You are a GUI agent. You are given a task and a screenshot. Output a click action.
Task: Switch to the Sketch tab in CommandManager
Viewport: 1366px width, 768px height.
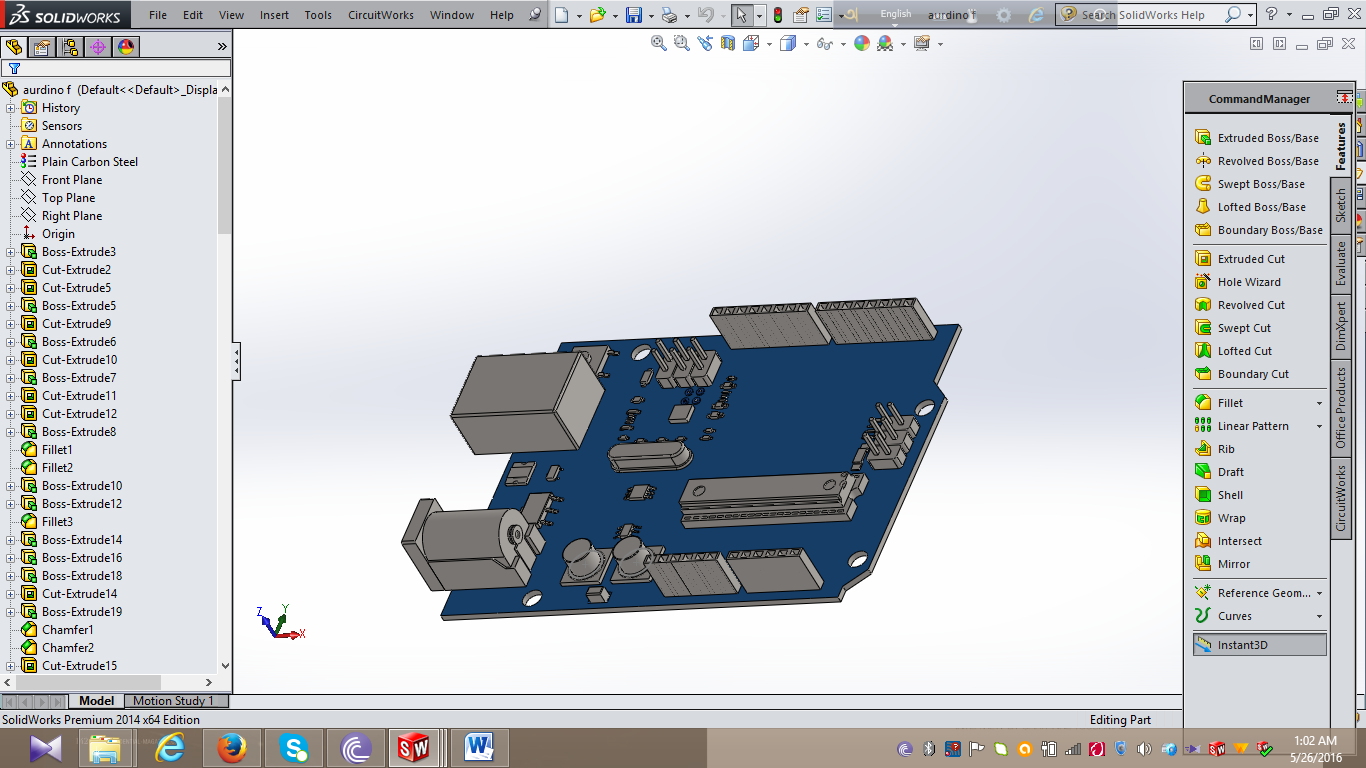coord(1341,205)
